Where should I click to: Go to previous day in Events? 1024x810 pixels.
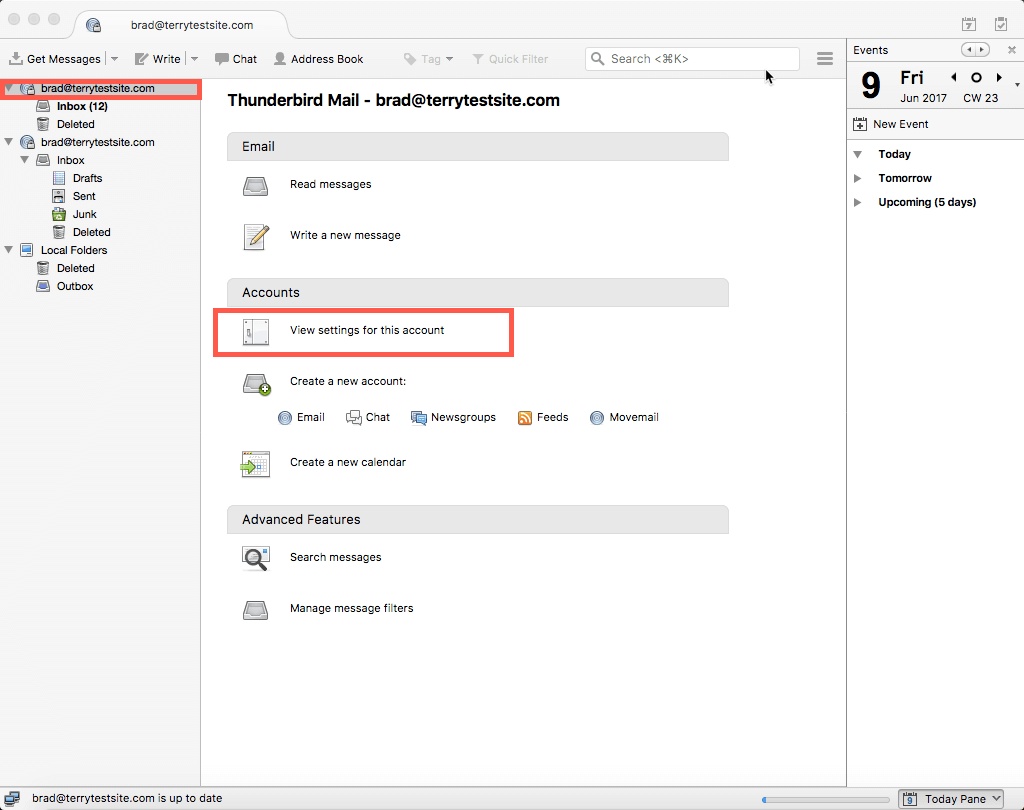954,77
